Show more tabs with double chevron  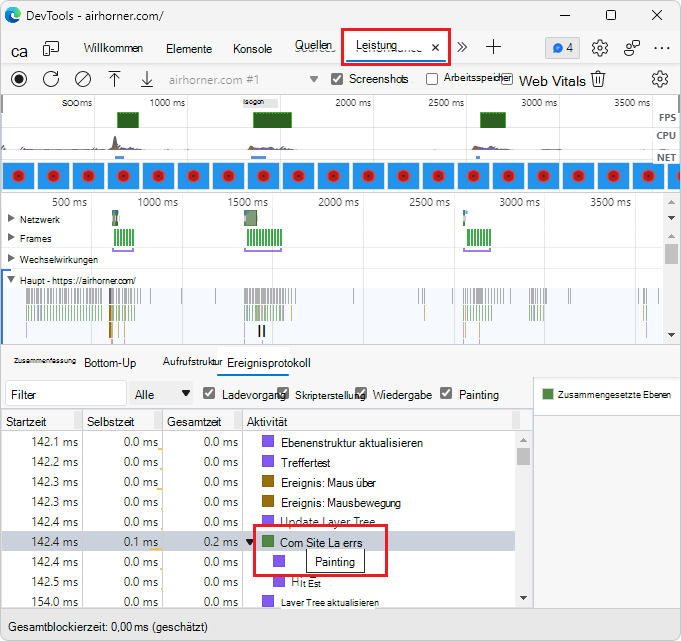tap(462, 47)
